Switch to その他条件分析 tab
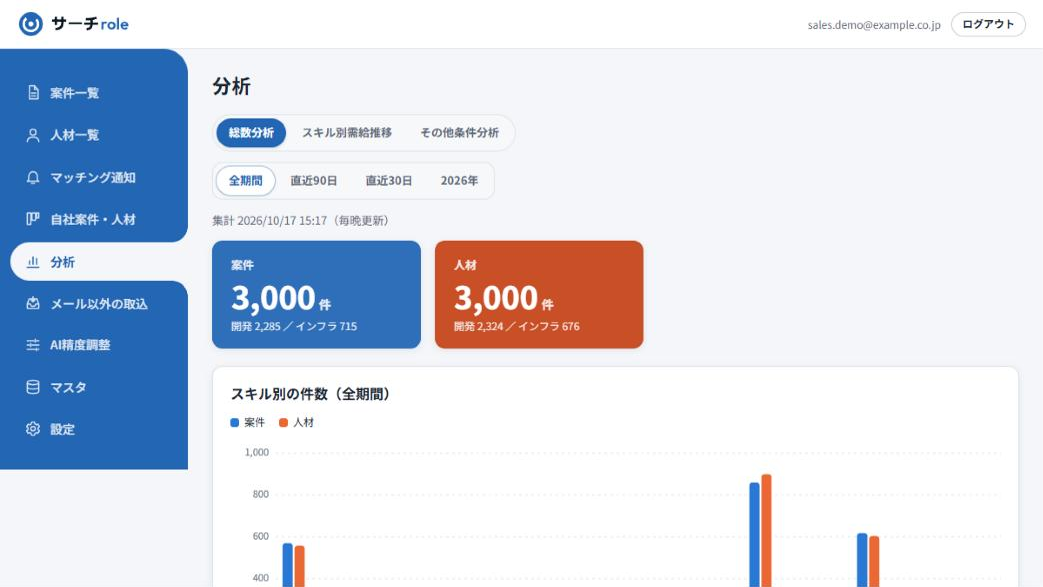This screenshot has height=587, width=1043. (x=459, y=132)
